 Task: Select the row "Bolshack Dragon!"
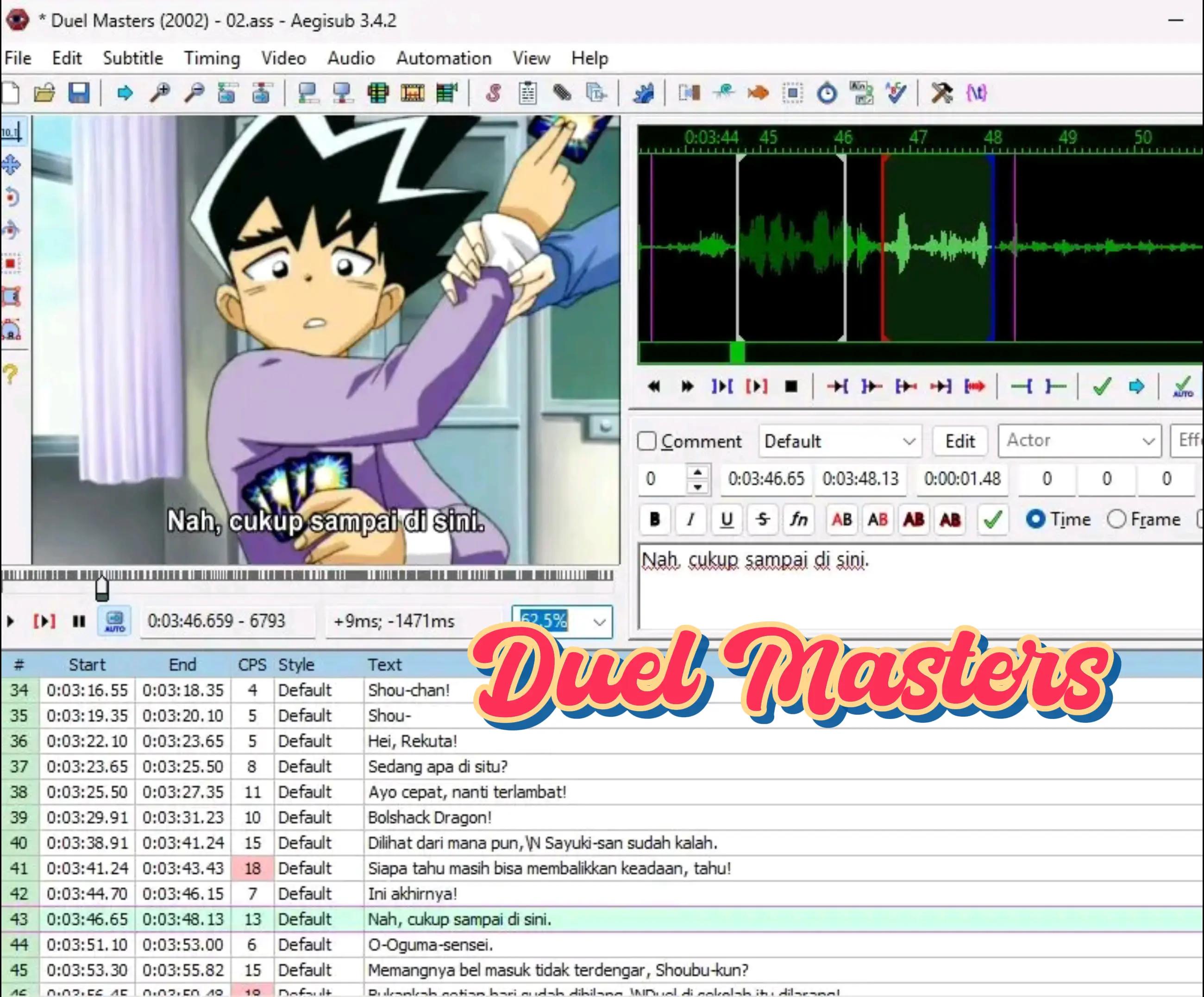[602, 817]
